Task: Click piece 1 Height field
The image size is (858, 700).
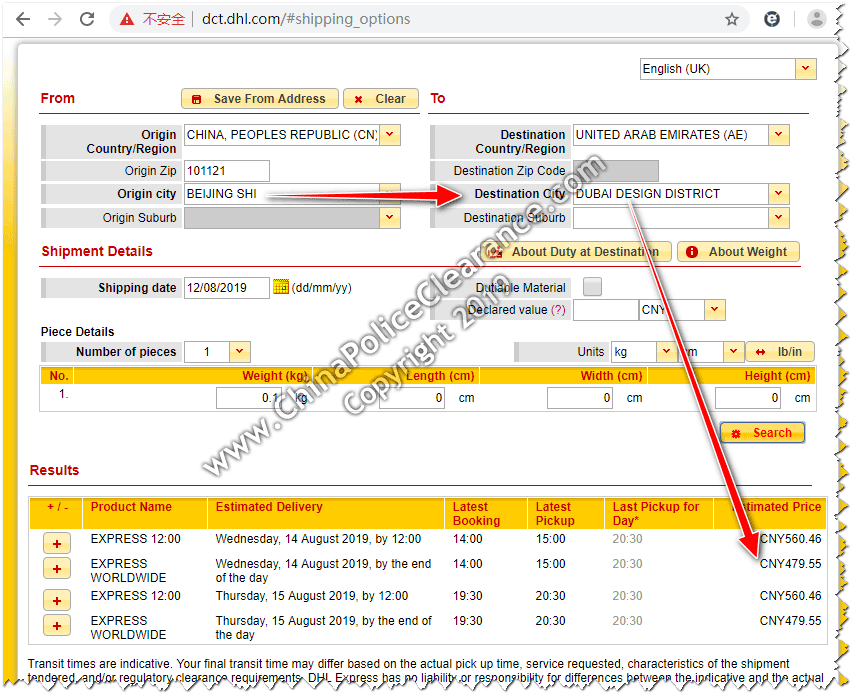Action: 747,398
